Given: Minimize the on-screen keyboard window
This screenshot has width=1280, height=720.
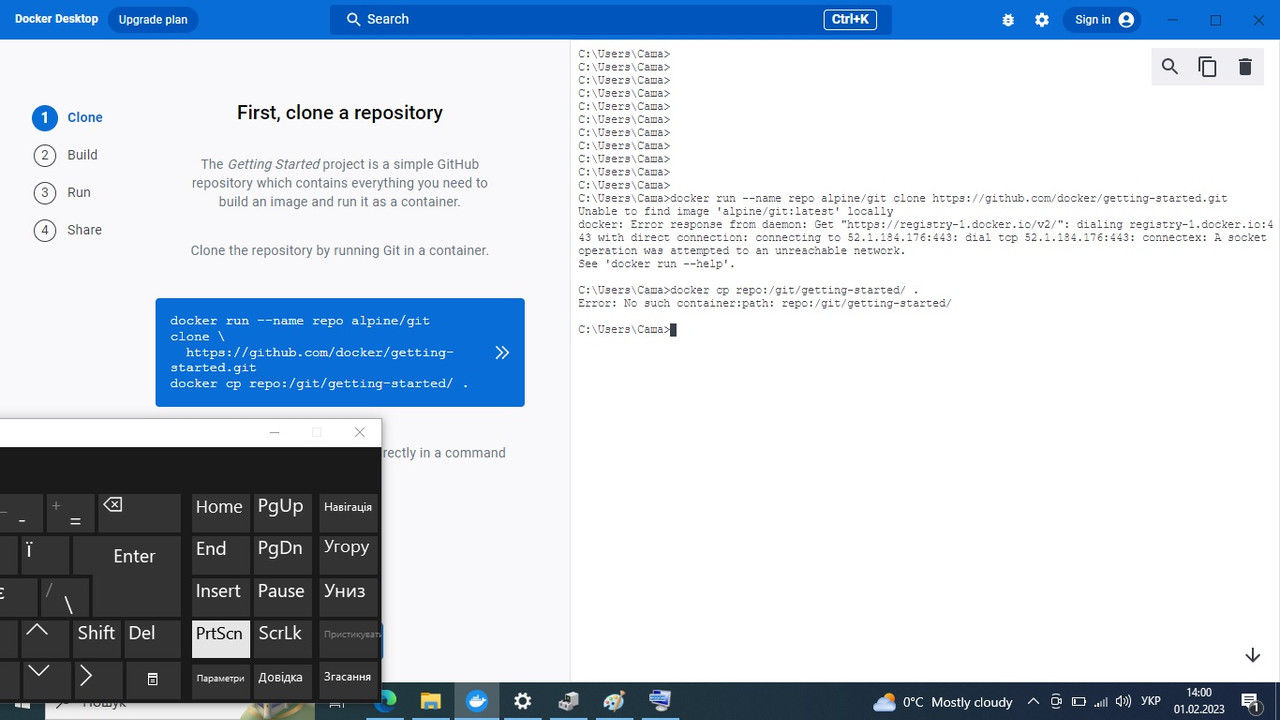Looking at the screenshot, I should coord(275,432).
